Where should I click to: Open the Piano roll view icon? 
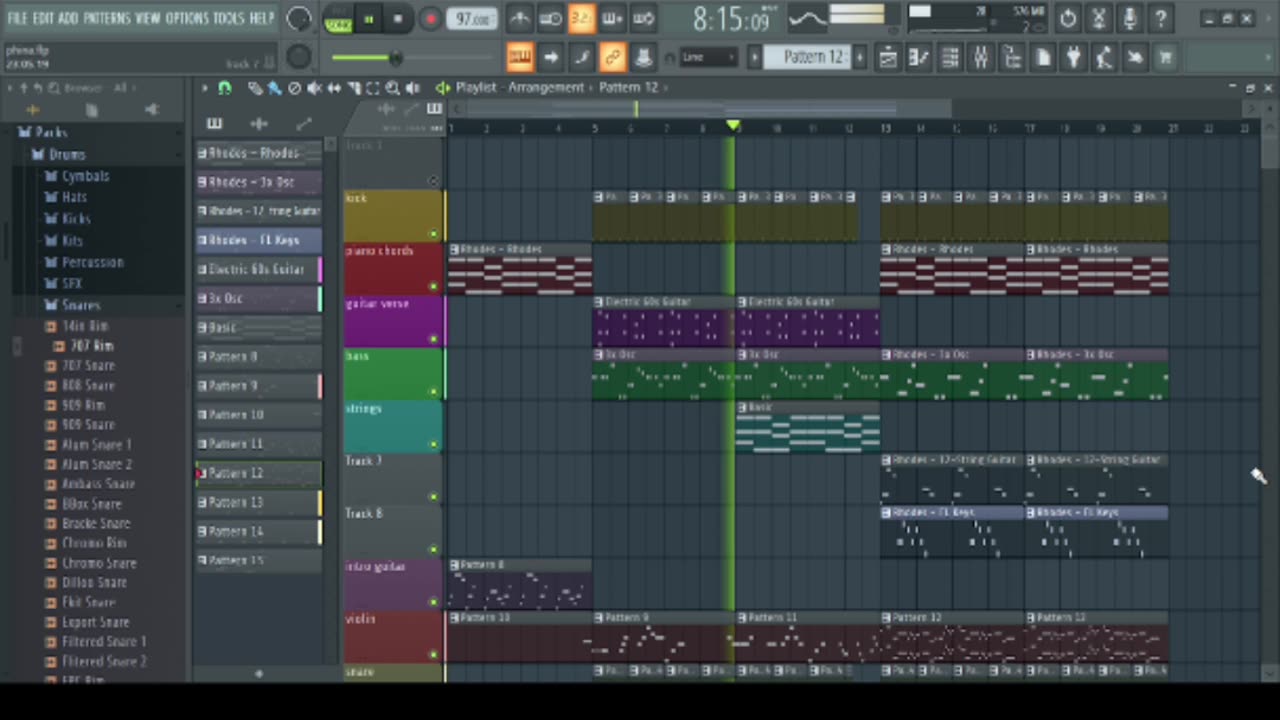click(919, 58)
